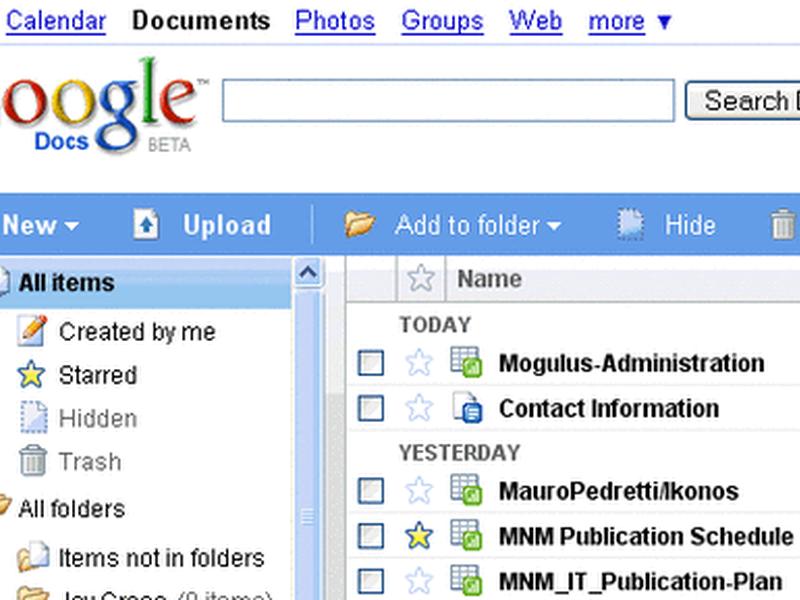
Task: Show Starred items
Action: point(98,375)
